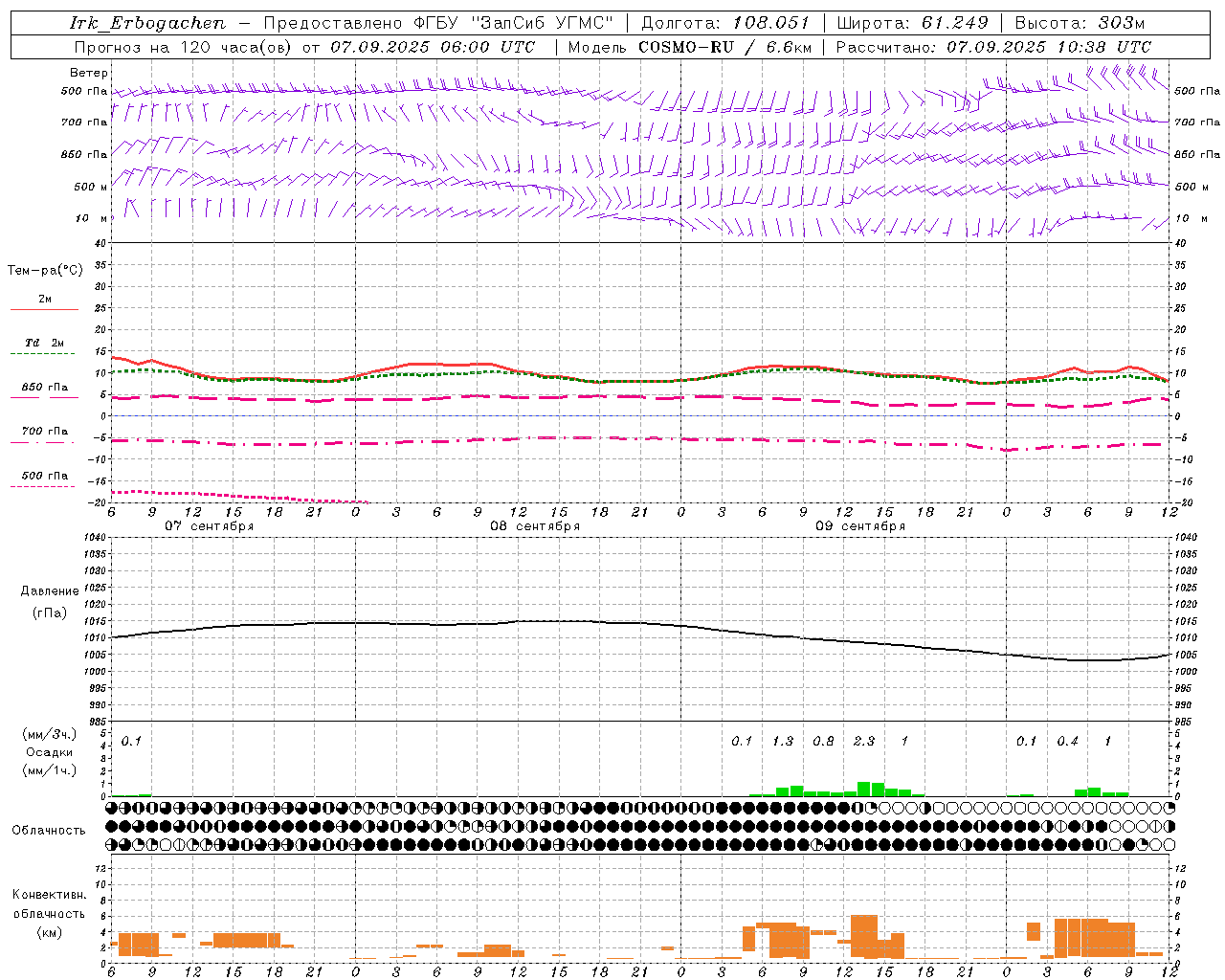Viewport: 1225px width, 980px height.
Task: Click the 'Td 2м' dew point legend
Action: [44, 343]
